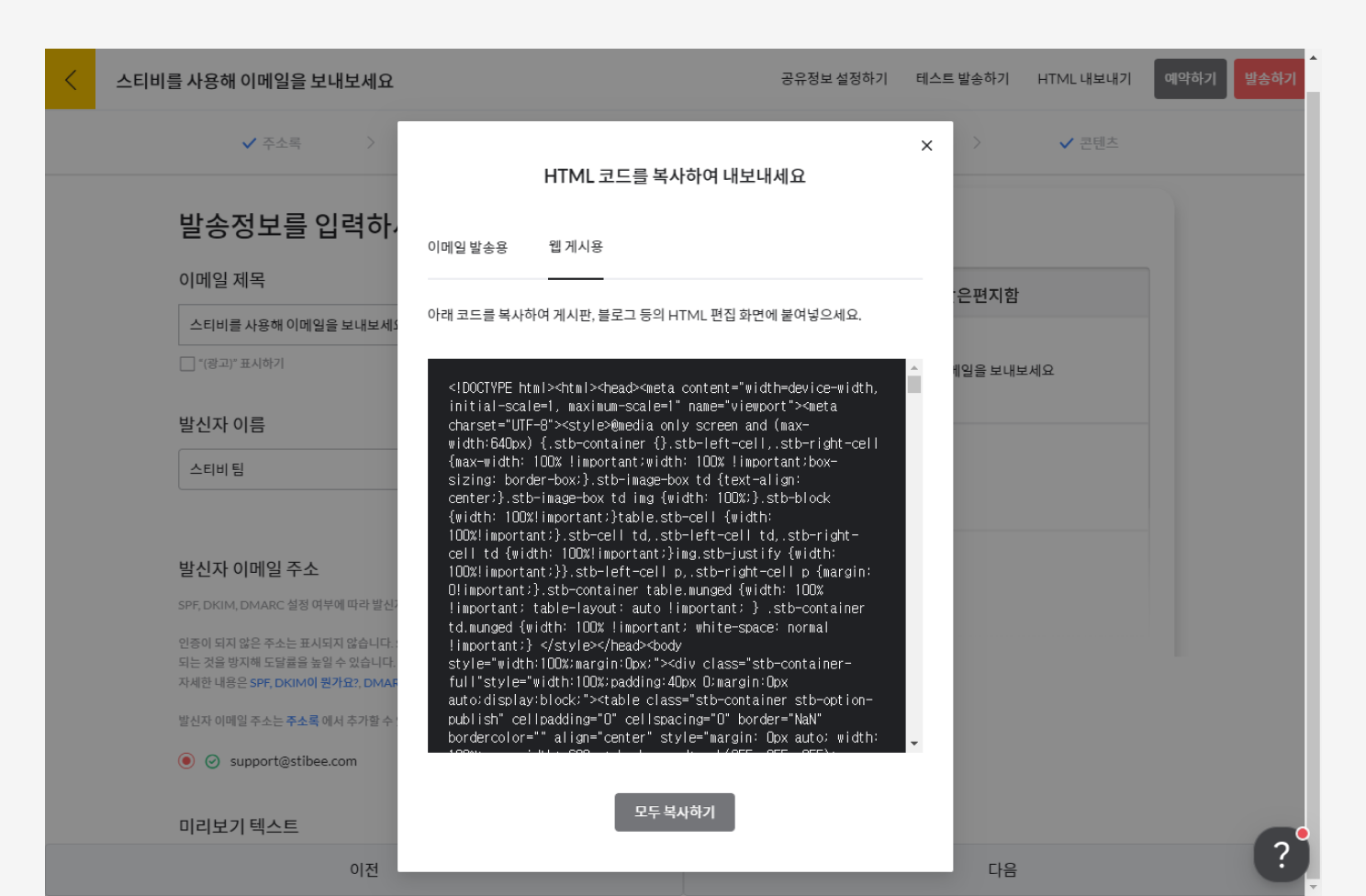Click the red 발송하기 button
This screenshot has width=1366, height=896.
1270,79
